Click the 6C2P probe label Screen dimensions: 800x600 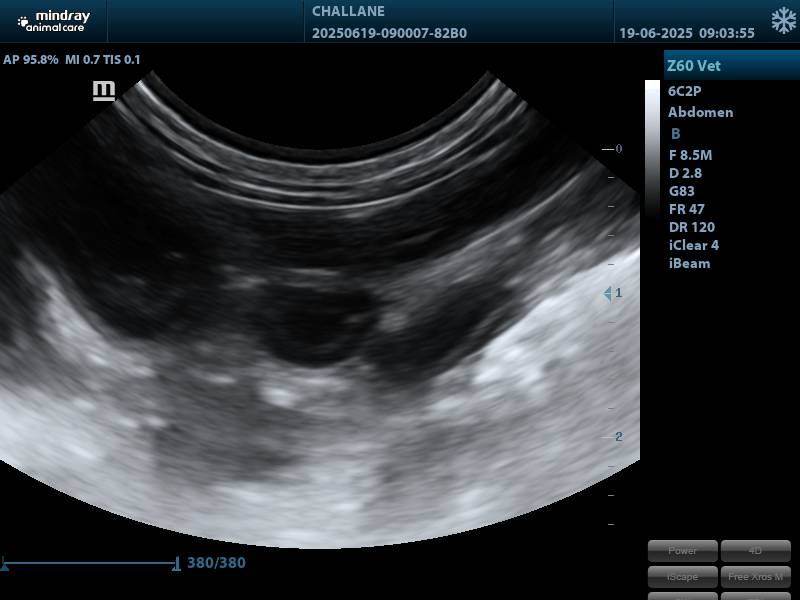(685, 91)
